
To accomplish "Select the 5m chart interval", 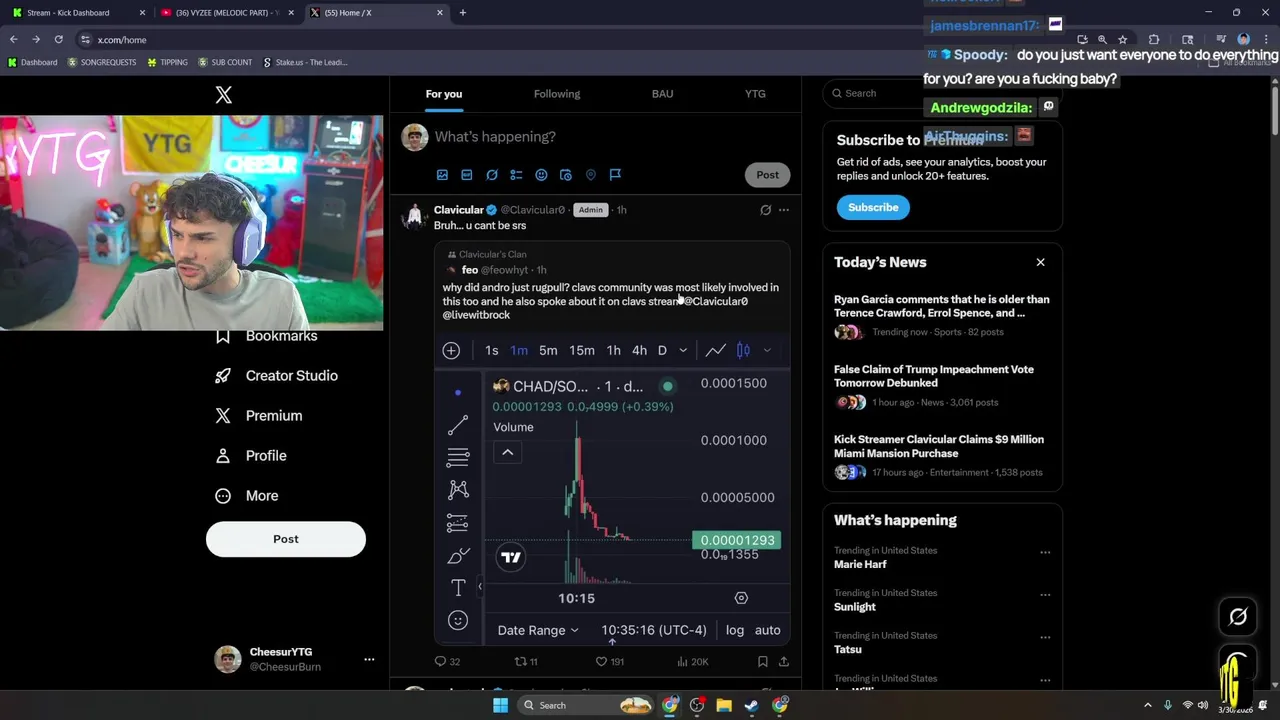I will tap(548, 350).
